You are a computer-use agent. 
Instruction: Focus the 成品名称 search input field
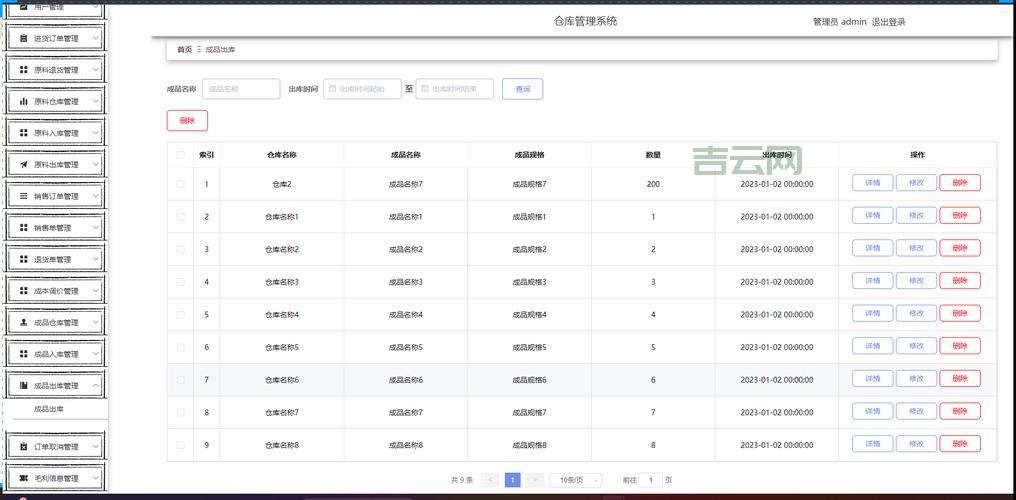(241, 89)
